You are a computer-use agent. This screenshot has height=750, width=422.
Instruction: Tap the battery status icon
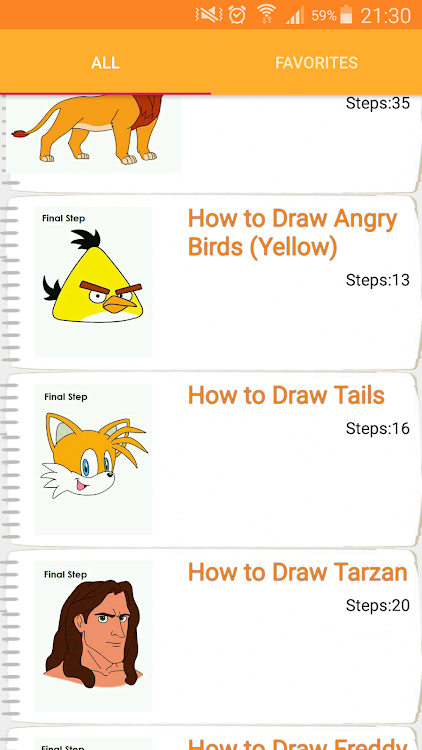346,15
